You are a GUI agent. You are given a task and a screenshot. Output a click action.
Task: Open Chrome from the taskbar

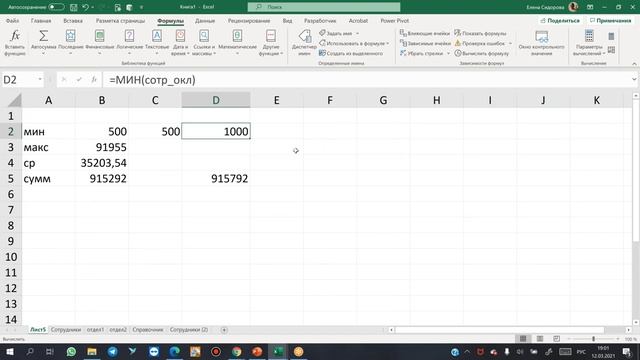tap(236, 351)
